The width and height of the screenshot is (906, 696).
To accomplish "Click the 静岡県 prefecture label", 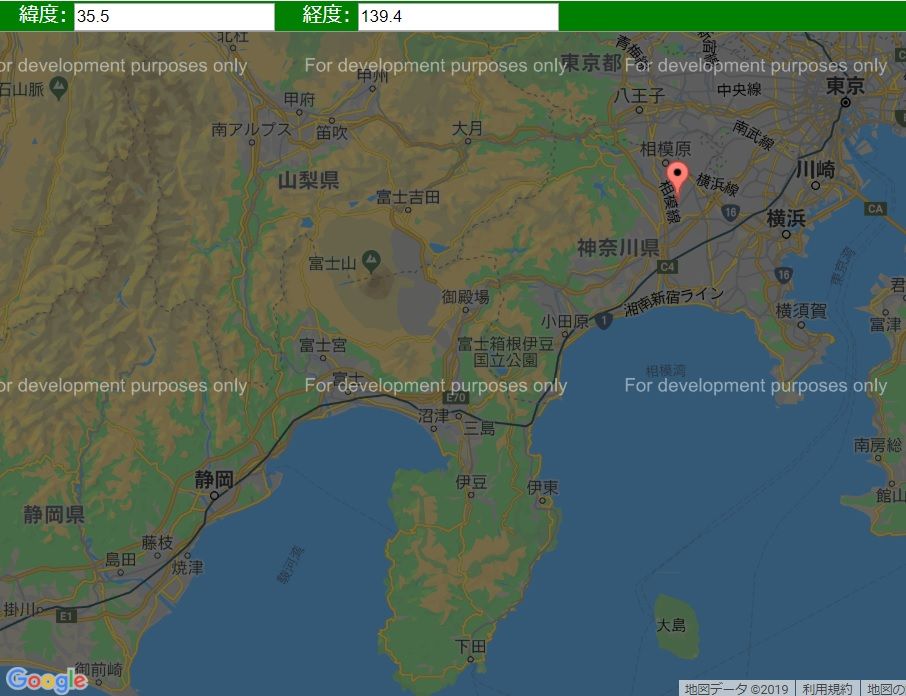I will (54, 514).
